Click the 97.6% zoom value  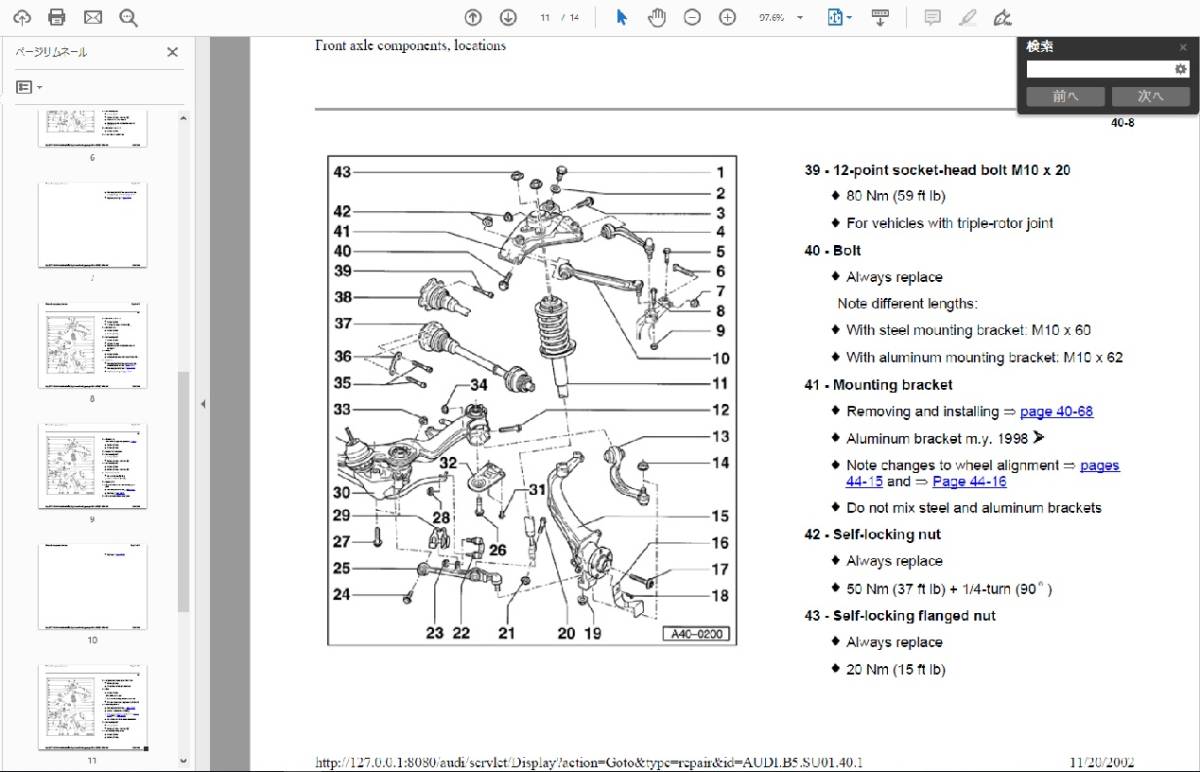click(x=771, y=18)
